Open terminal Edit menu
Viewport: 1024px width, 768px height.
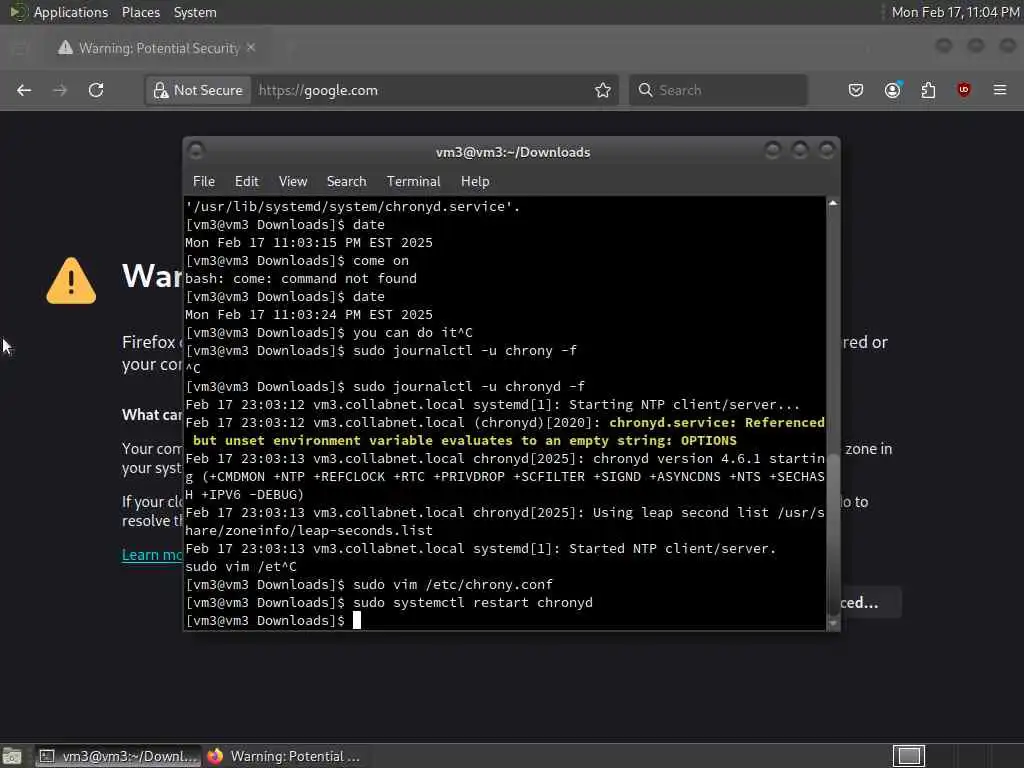[246, 182]
